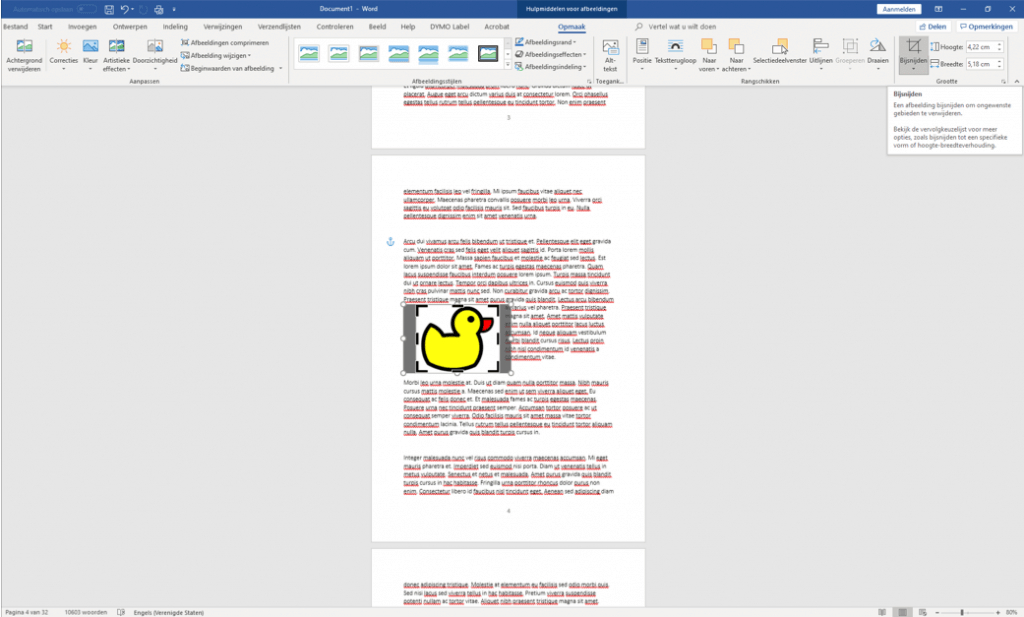Click the Draaien rotate icon
This screenshot has height=617, width=1024.
pos(878,55)
